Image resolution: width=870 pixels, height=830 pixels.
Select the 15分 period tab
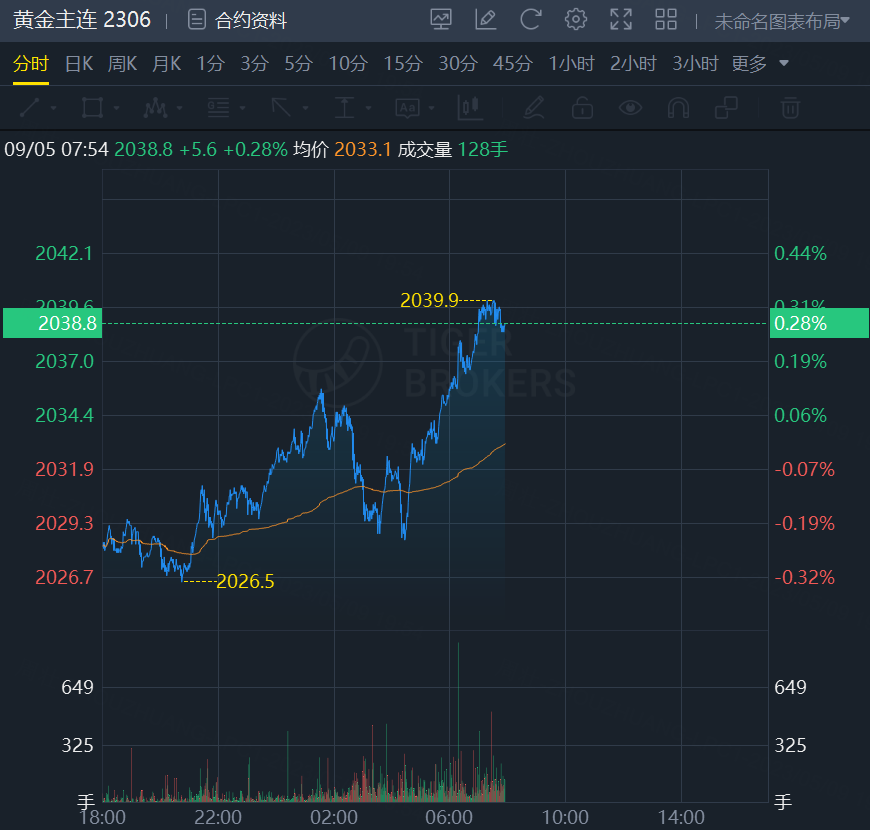[x=403, y=64]
